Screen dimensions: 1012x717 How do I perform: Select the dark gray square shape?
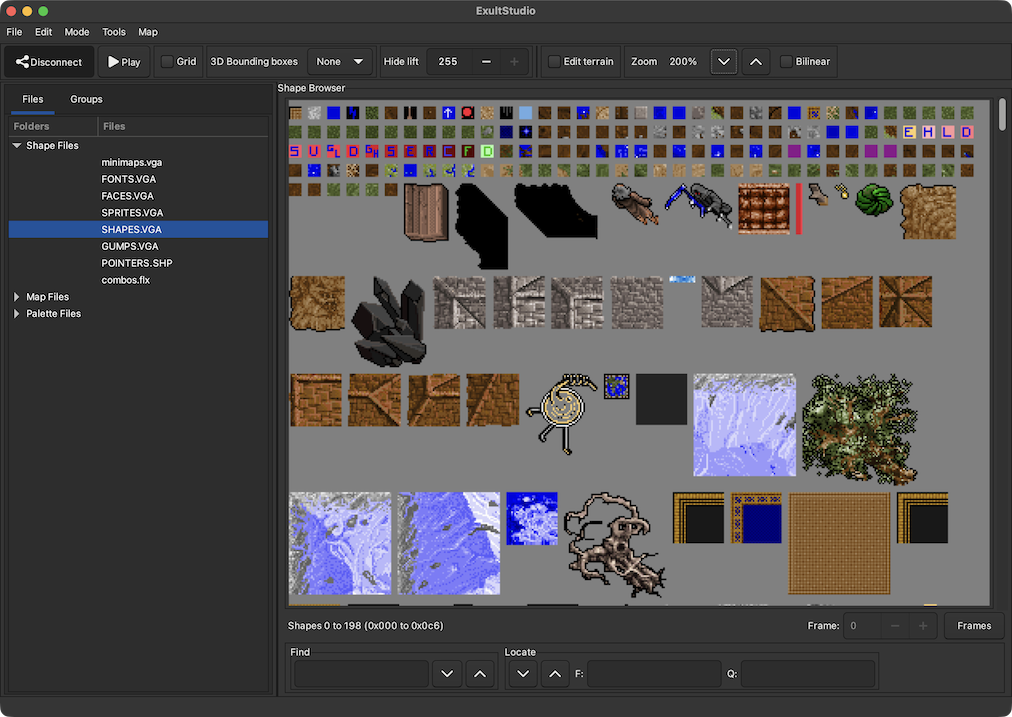point(661,399)
